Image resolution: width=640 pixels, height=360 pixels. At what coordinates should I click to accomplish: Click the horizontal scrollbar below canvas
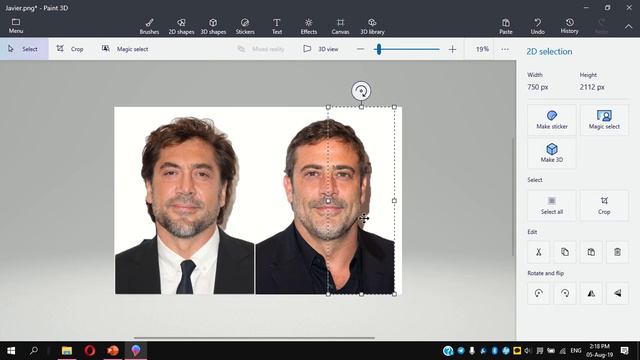coord(254,338)
